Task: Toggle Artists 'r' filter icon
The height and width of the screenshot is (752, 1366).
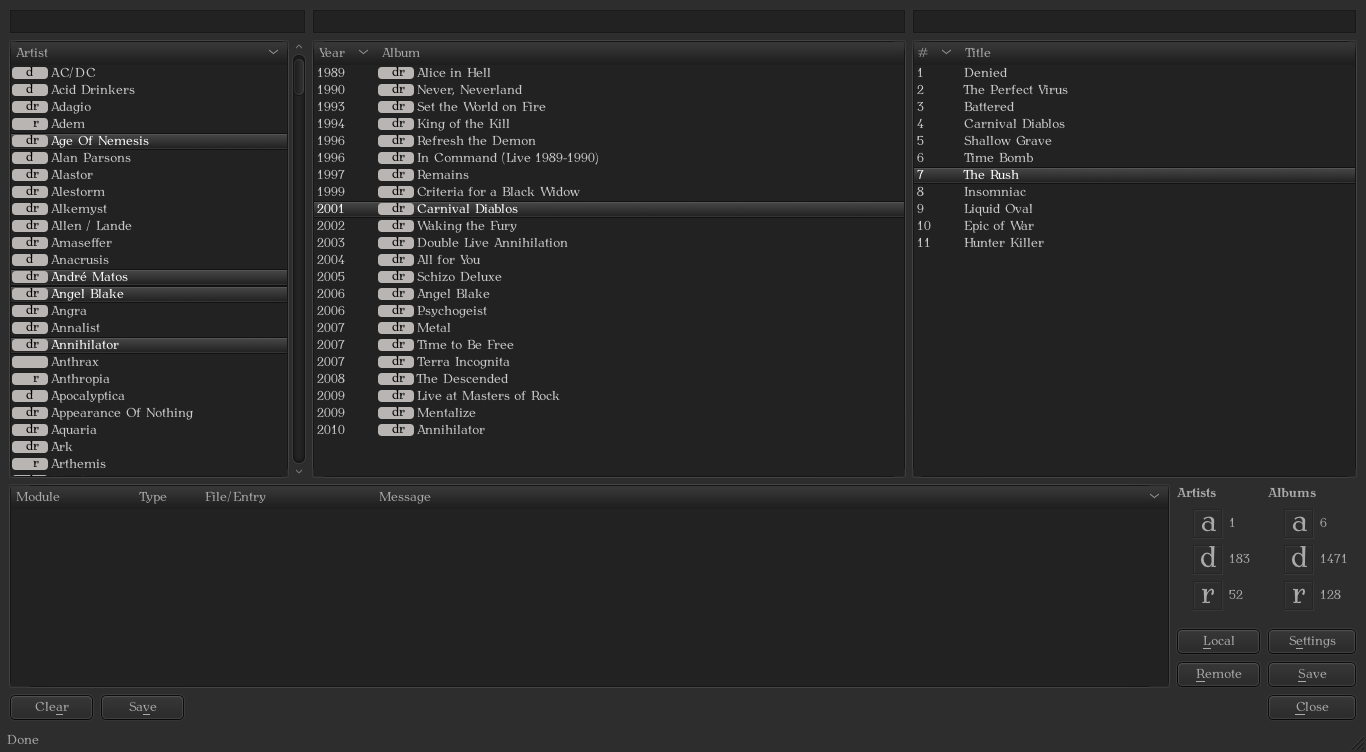Action: (x=1208, y=595)
